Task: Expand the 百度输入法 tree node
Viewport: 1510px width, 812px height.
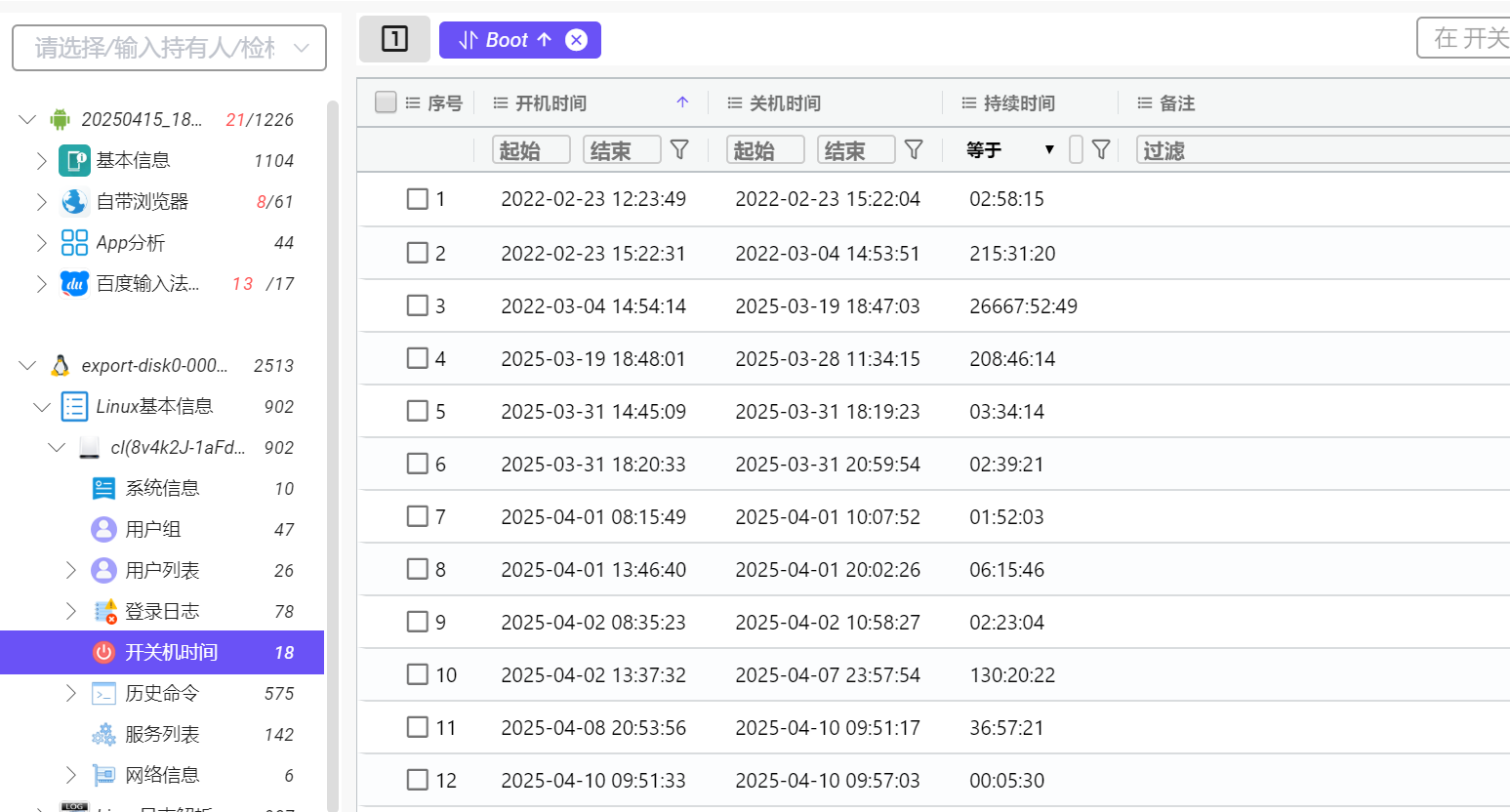Action: pyautogui.click(x=41, y=283)
